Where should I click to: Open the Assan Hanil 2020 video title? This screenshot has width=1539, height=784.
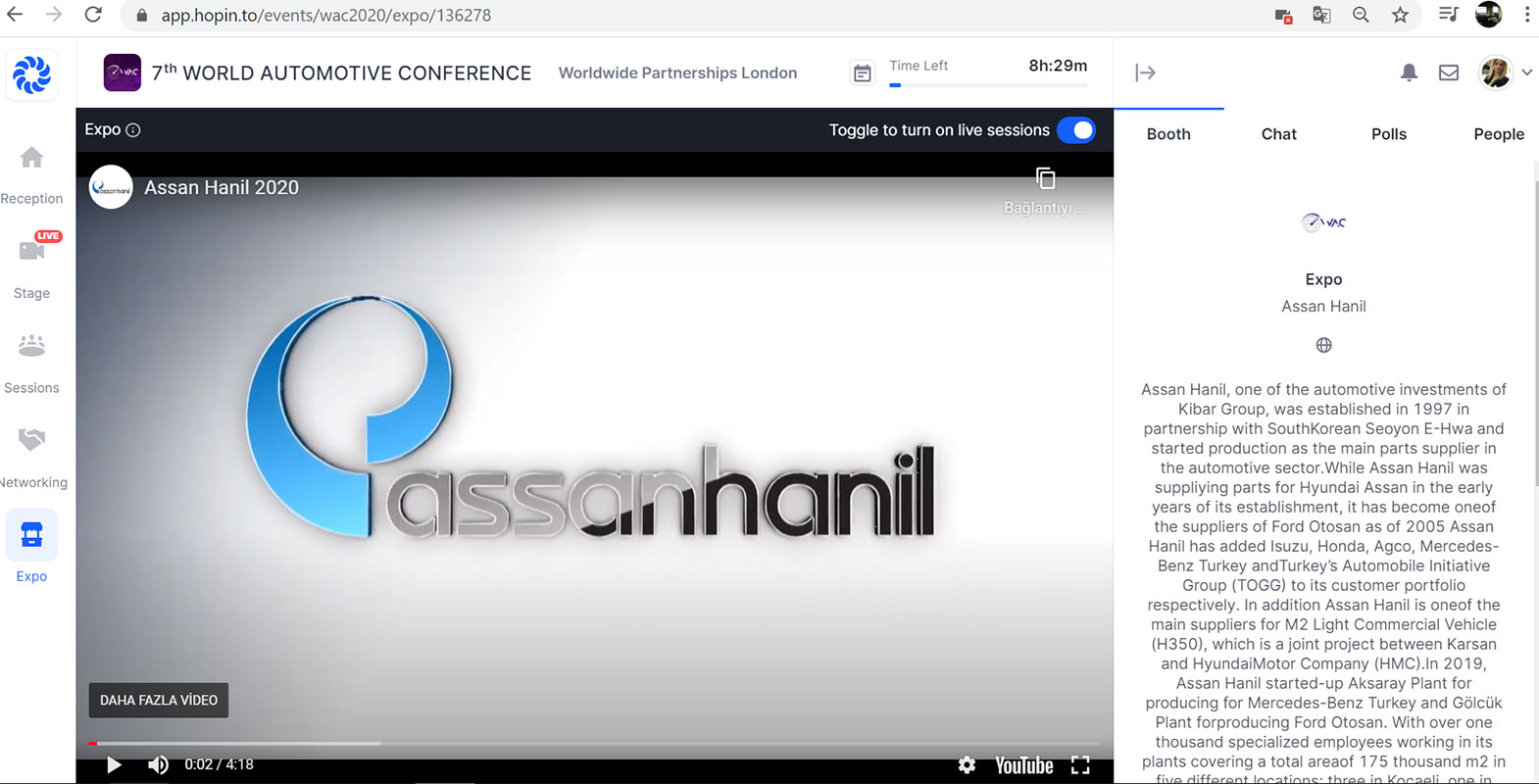[x=222, y=187]
